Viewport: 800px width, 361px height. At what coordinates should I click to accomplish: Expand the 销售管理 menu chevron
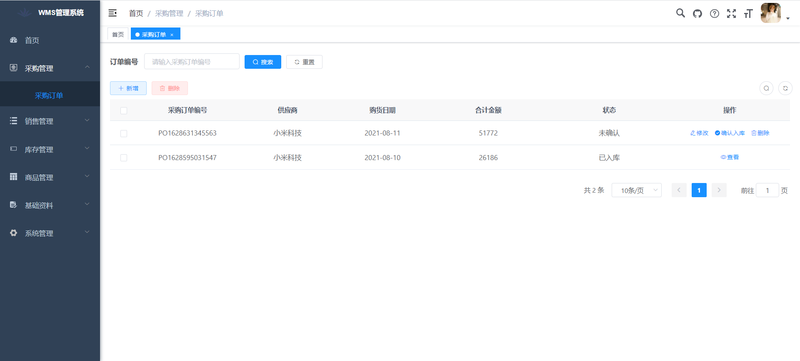point(87,121)
